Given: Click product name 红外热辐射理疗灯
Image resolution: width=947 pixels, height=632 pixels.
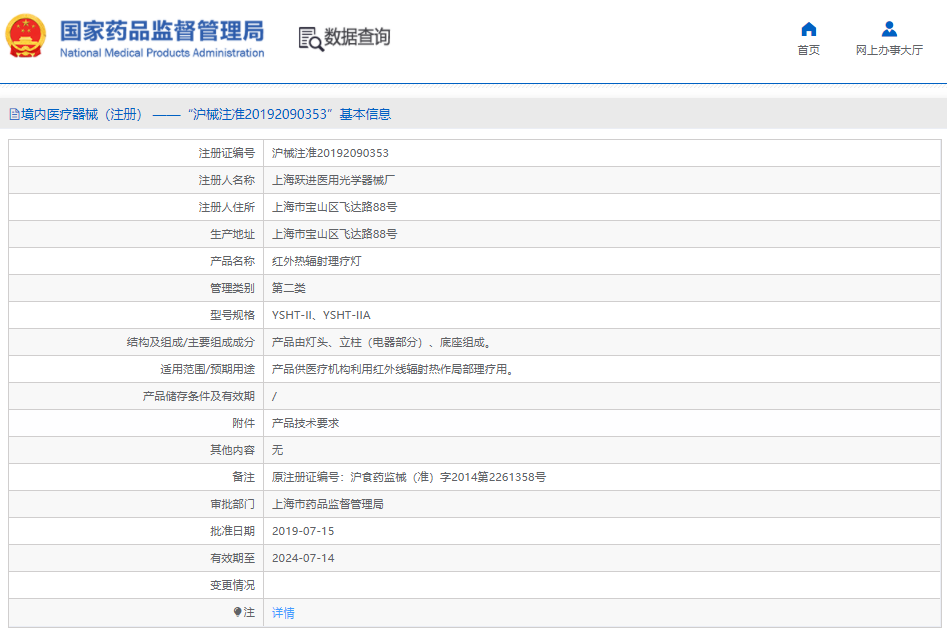Looking at the screenshot, I should click(317, 261).
